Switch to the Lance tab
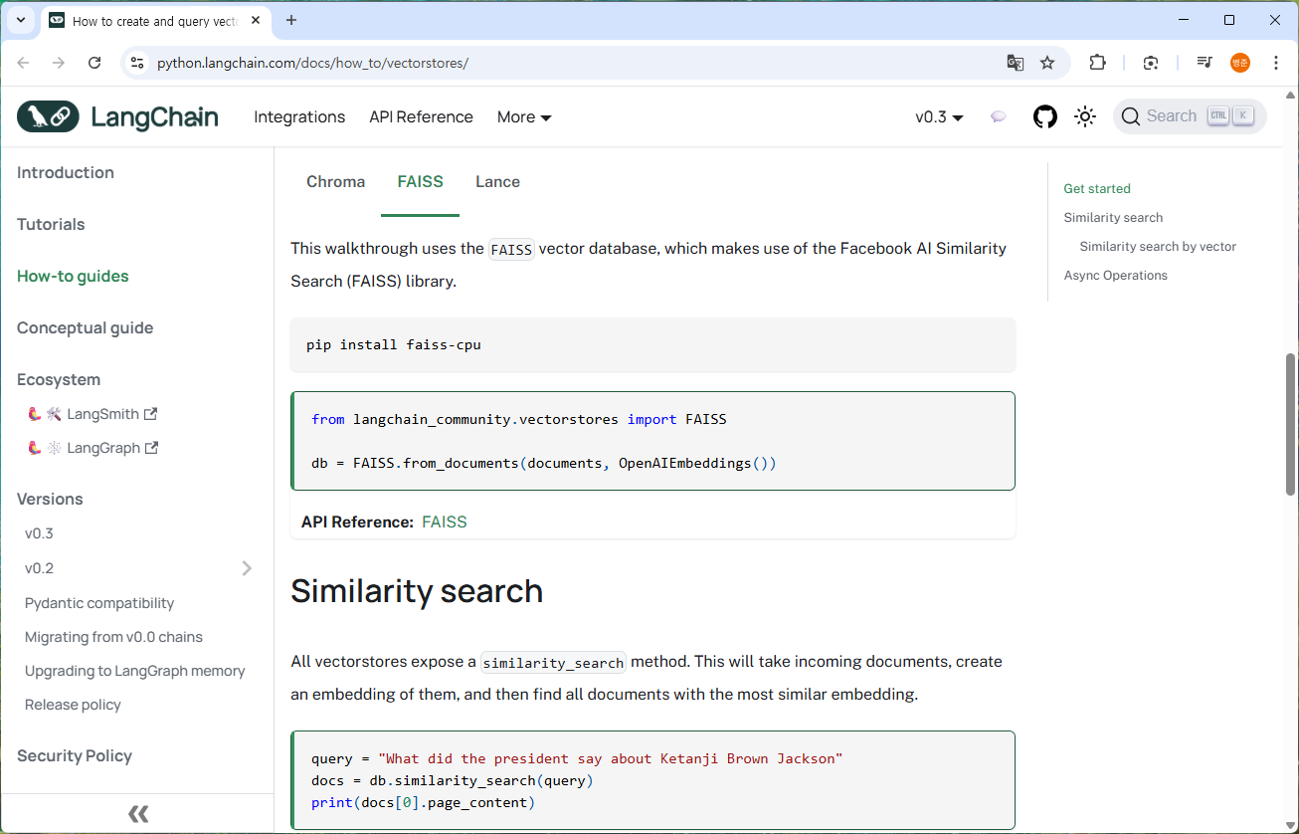Viewport: 1299px width, 834px height. click(497, 182)
